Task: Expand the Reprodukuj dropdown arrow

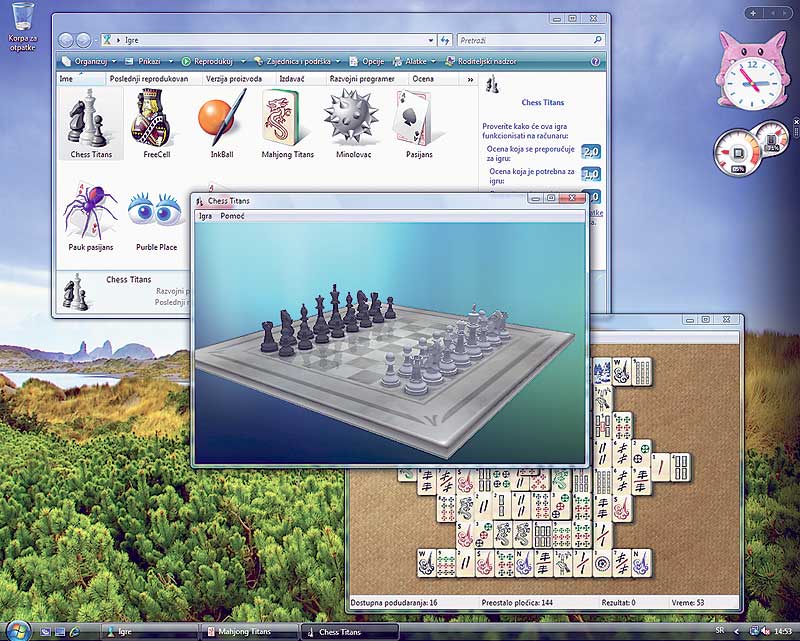Action: point(243,62)
